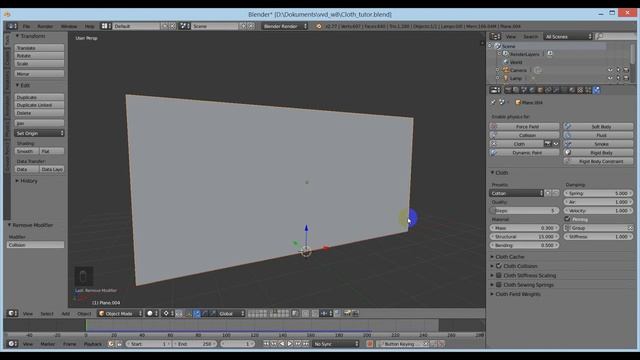The height and width of the screenshot is (360, 640).
Task: Open the Blender Render engine dropdown
Action: (284, 26)
